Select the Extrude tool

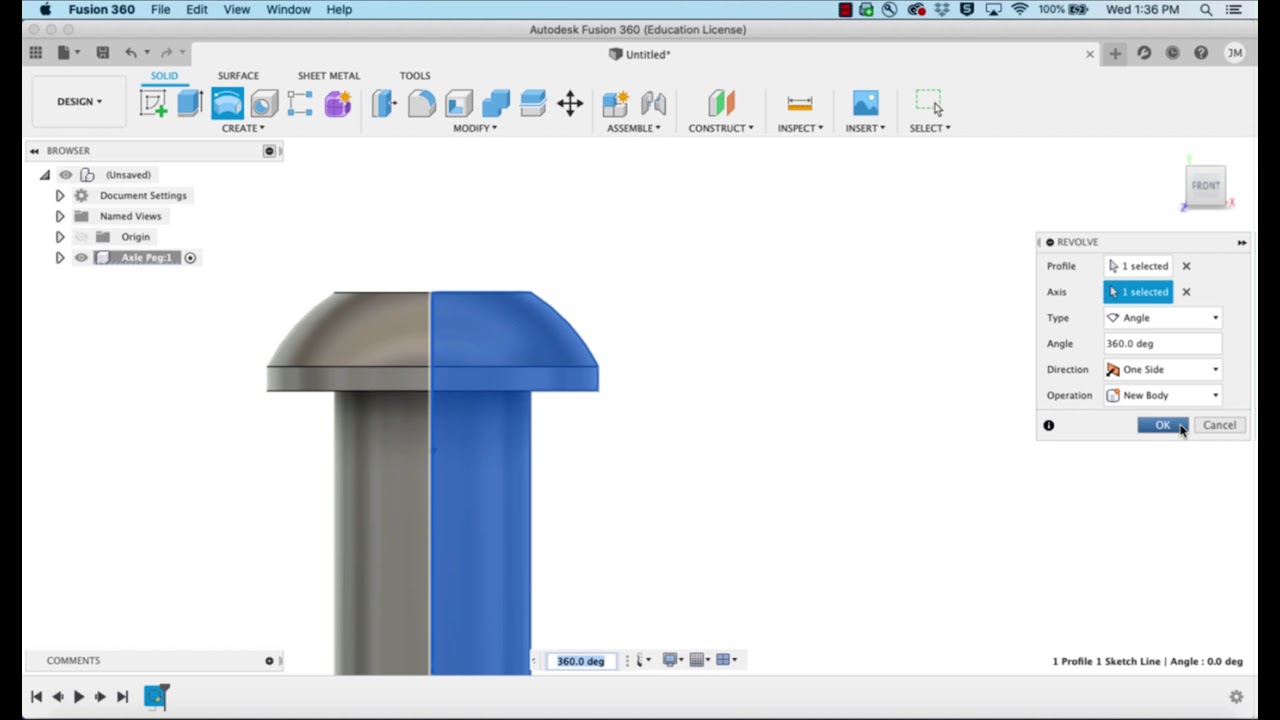pyautogui.click(x=190, y=103)
